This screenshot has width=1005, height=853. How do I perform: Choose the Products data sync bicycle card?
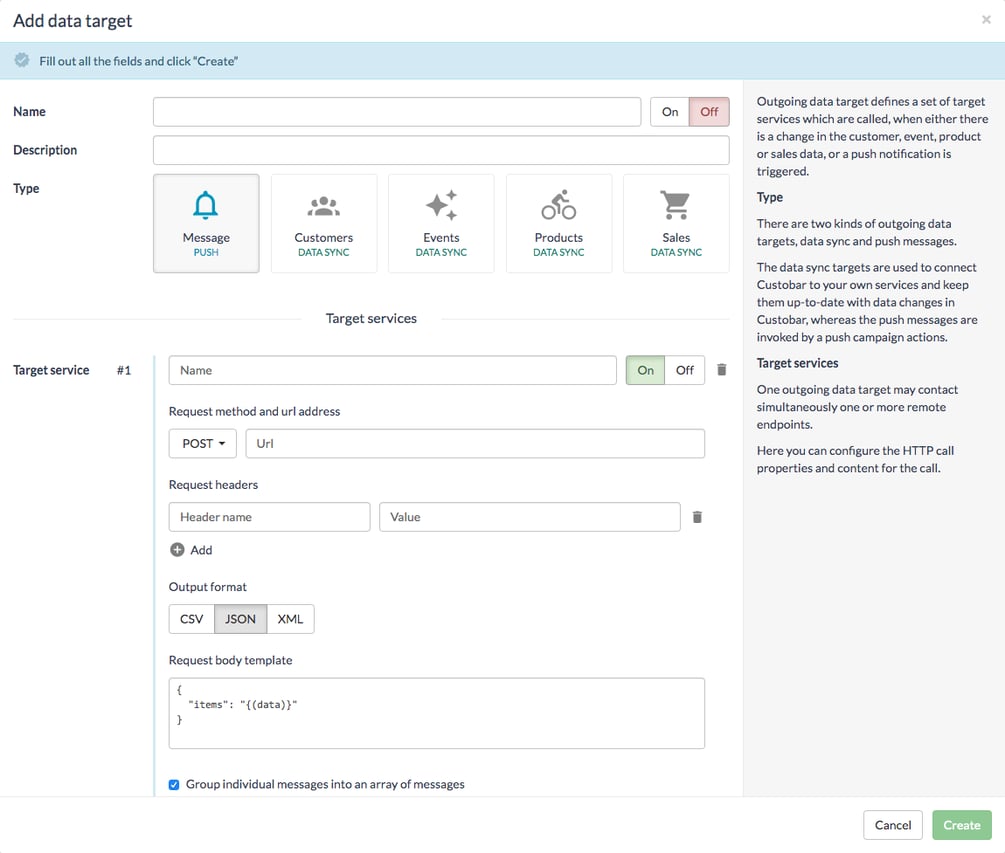559,223
